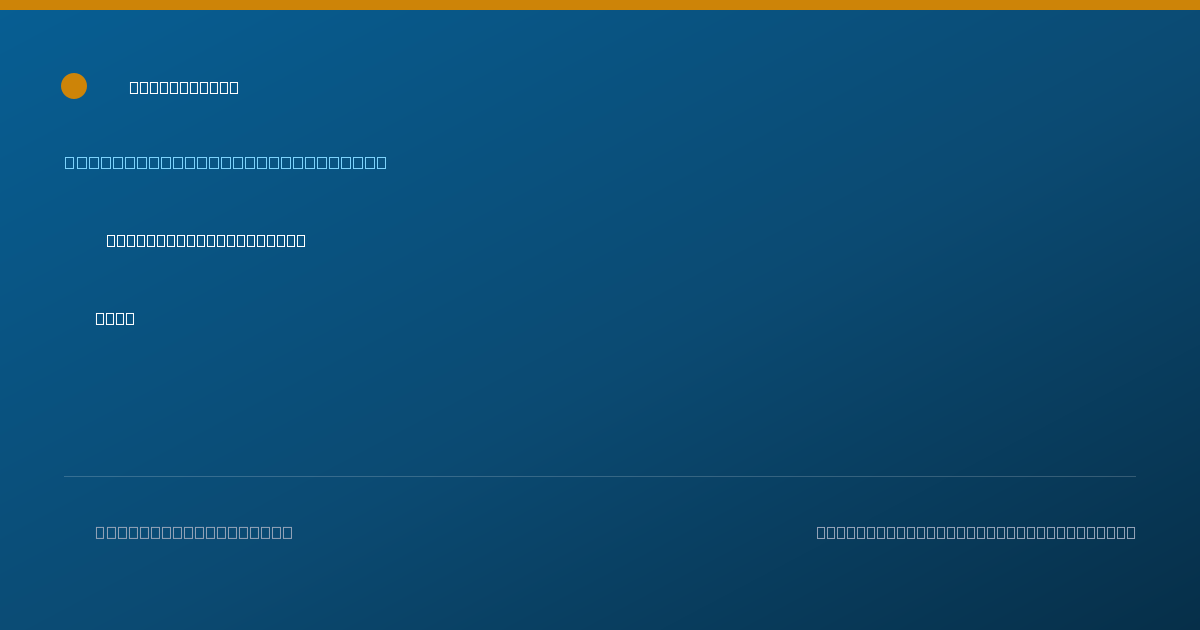The image size is (1200, 630).
Task: Click the orange circle logo icon
Action: 74,86
